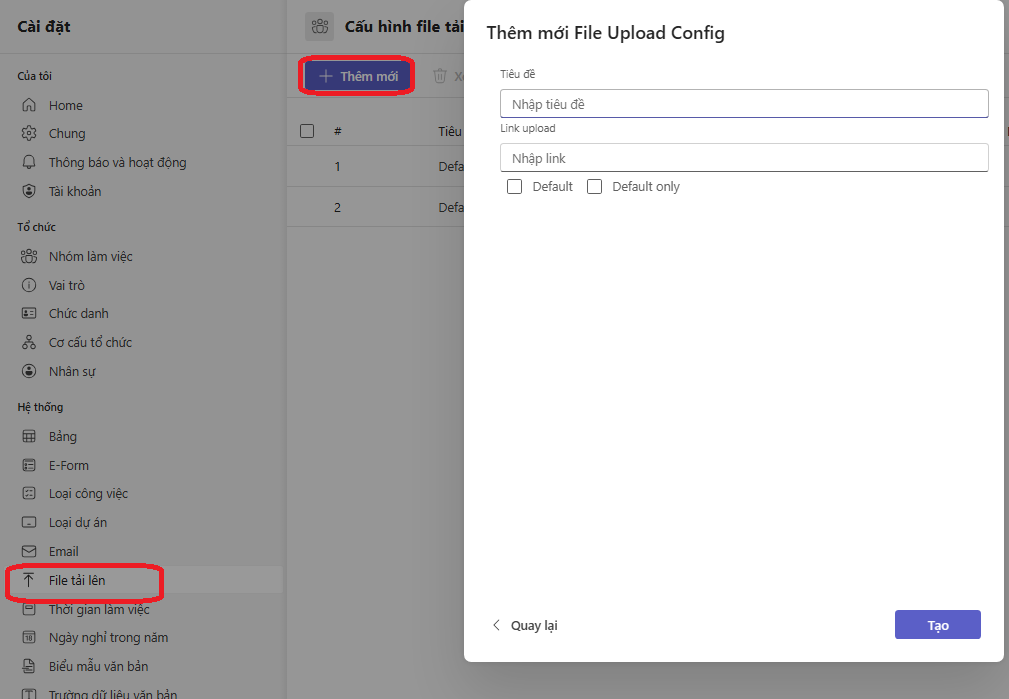This screenshot has height=699, width=1009.
Task: Tick the Default only checkbox
Action: pos(594,186)
